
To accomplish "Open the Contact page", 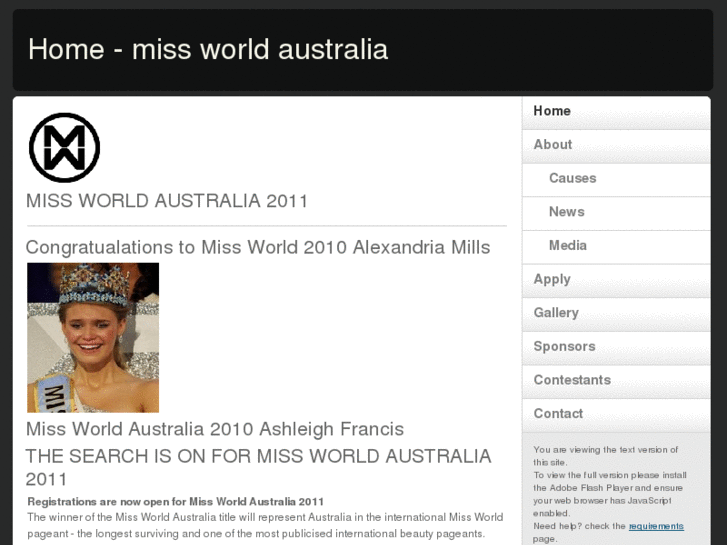I will click(x=616, y=416).
